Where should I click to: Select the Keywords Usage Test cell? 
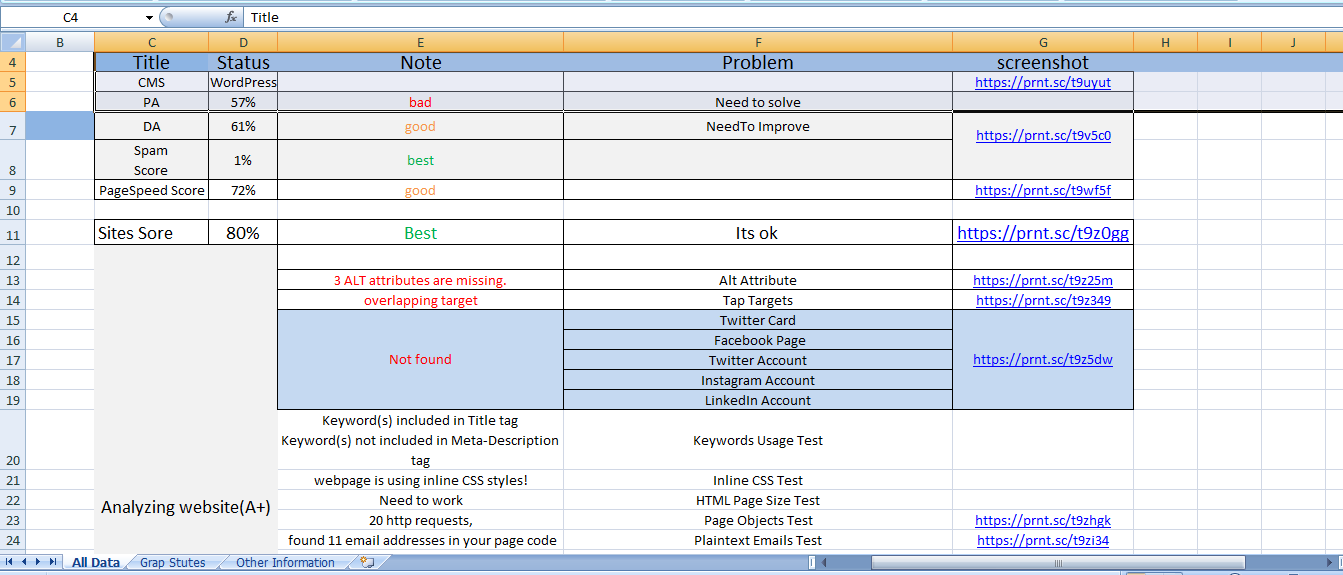[758, 440]
